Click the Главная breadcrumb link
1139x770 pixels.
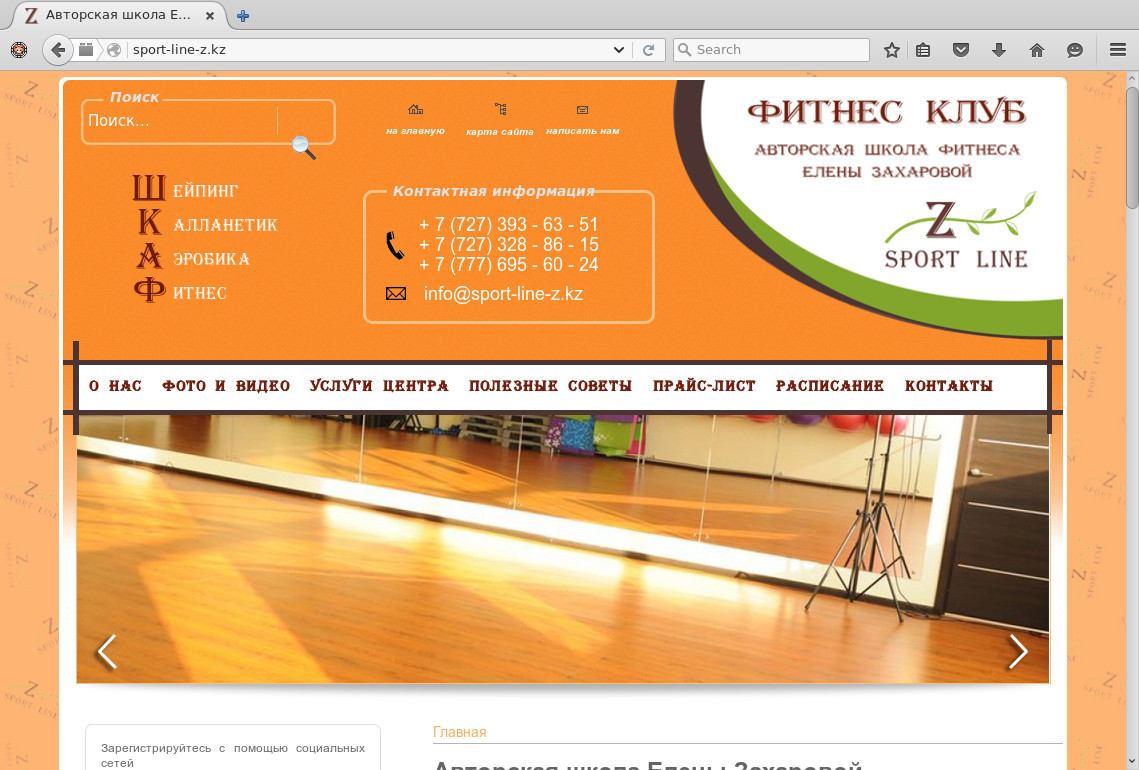click(x=460, y=732)
